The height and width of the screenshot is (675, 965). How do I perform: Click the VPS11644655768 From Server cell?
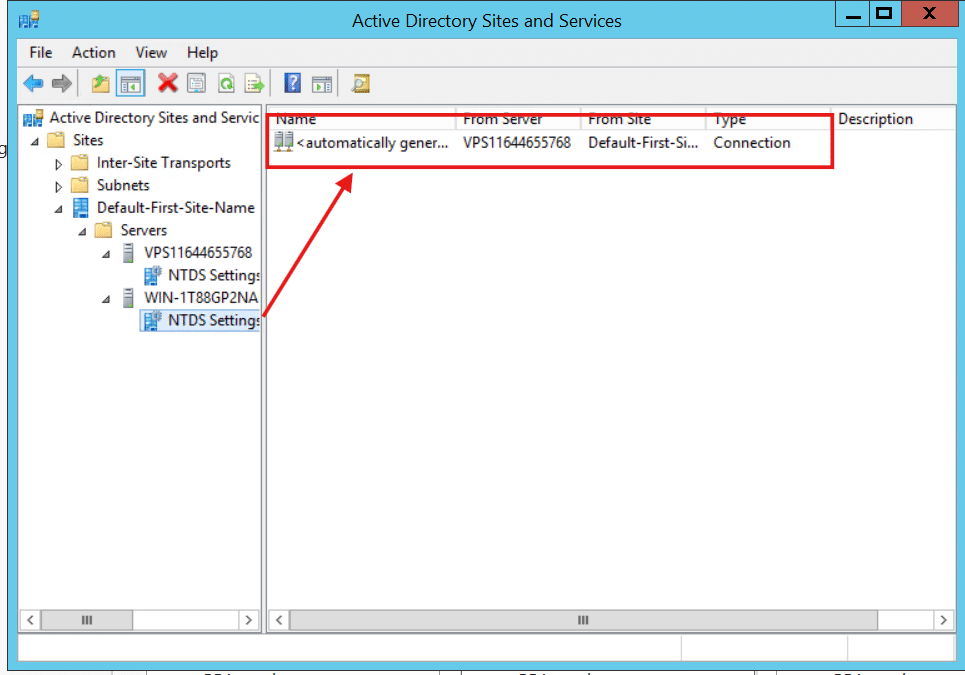[x=517, y=143]
